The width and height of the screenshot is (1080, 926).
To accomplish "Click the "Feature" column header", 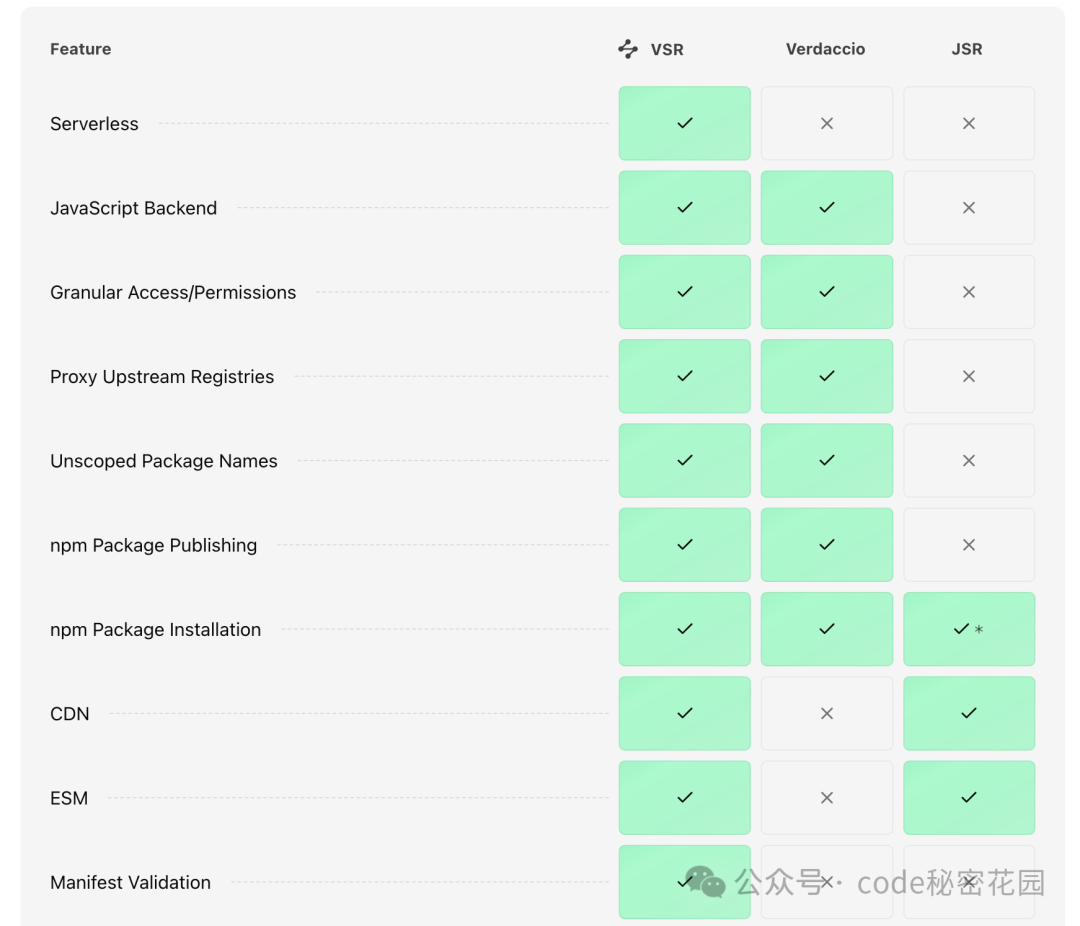I will (81, 49).
